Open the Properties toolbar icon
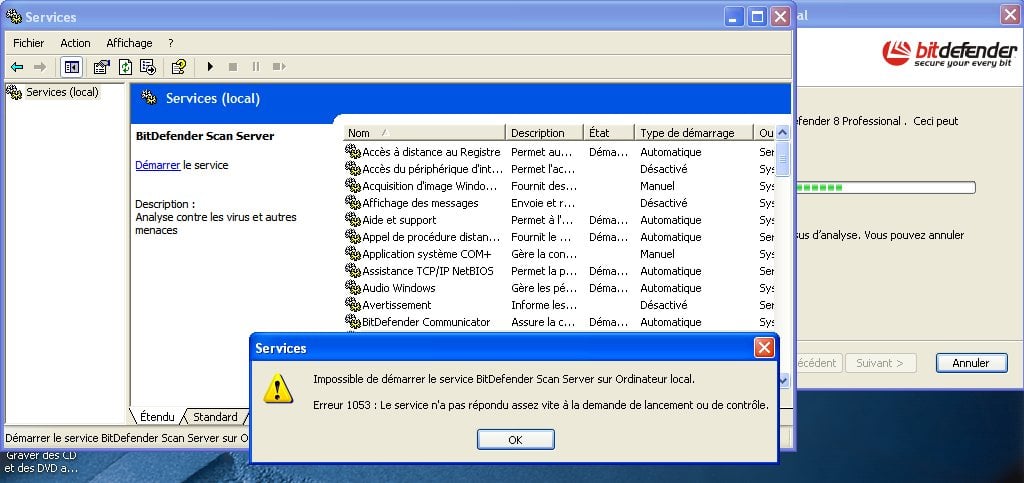This screenshot has width=1024, height=483. 101,67
